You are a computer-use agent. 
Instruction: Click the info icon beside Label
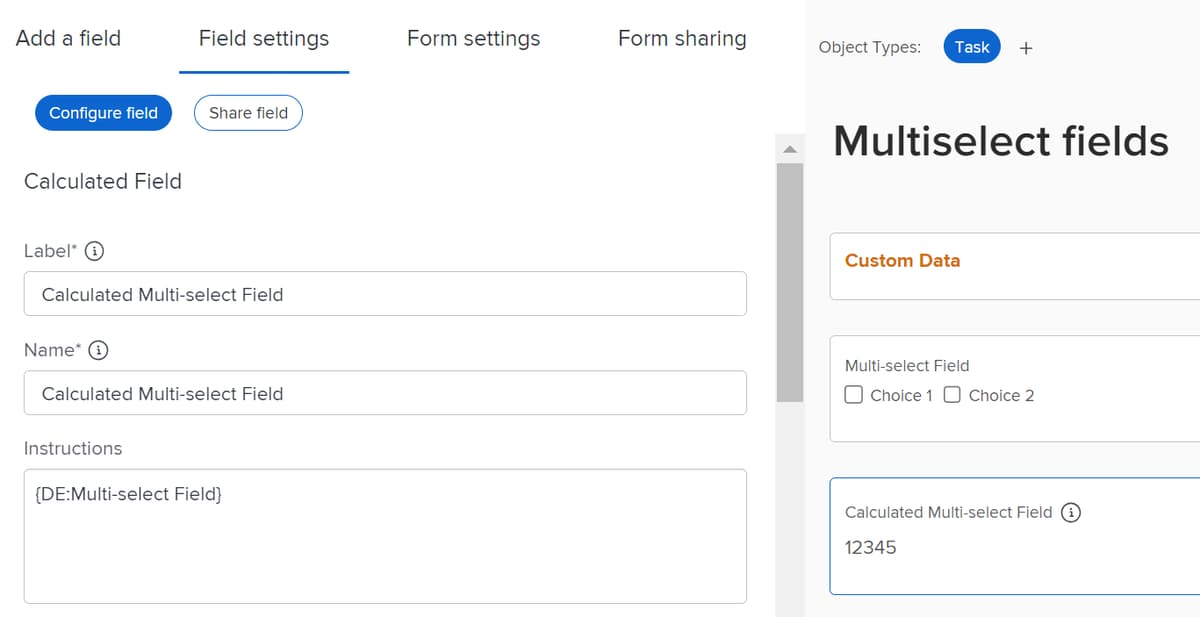pyautogui.click(x=94, y=251)
